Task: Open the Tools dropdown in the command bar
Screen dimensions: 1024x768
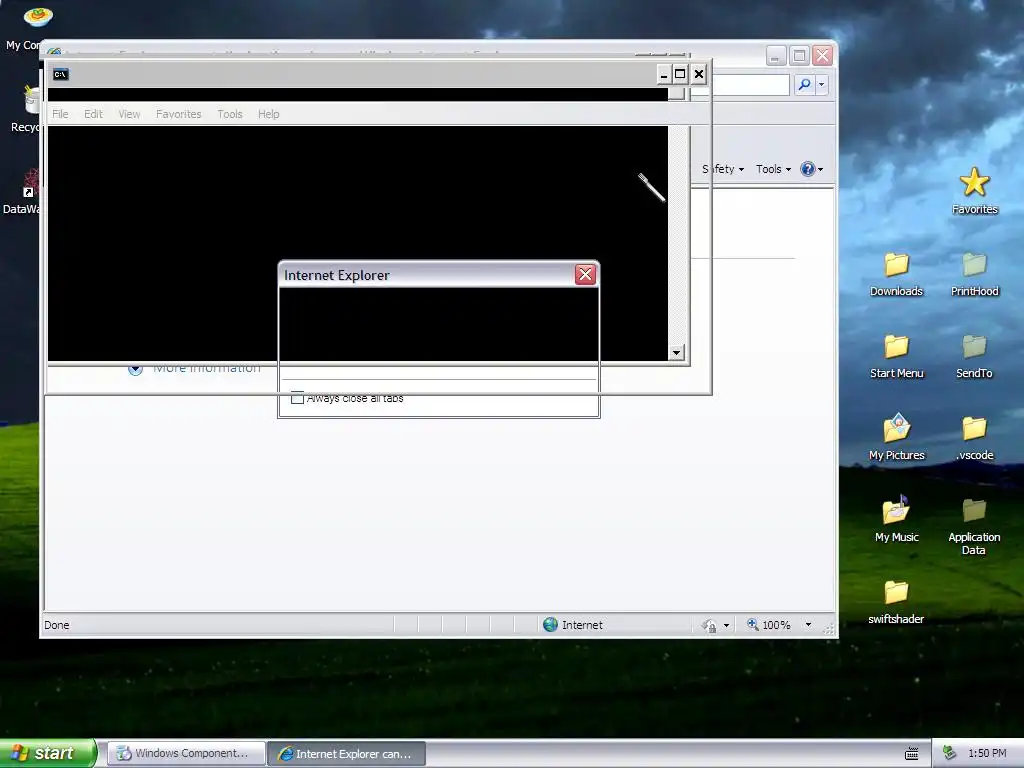Action: tap(773, 169)
